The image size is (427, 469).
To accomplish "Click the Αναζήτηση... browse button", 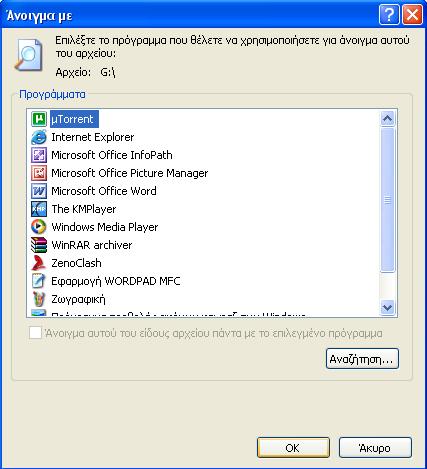I will pos(362,359).
